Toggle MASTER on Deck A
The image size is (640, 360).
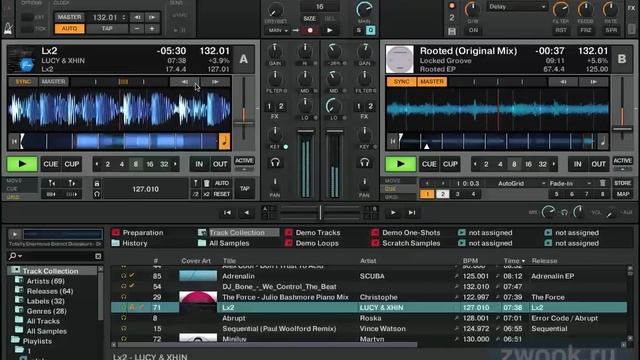53,82
